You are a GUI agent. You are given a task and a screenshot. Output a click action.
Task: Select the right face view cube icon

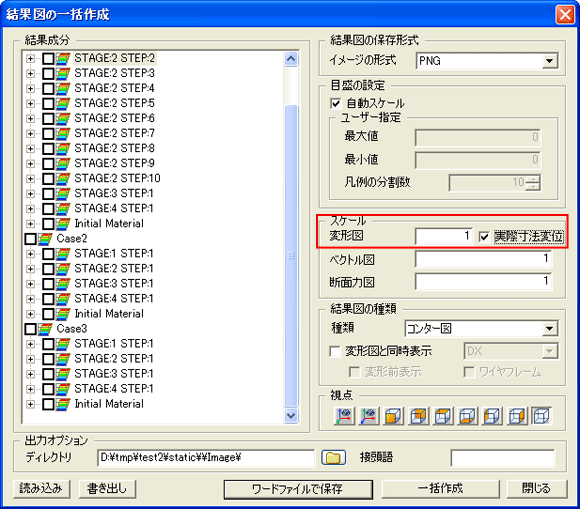(x=517, y=416)
